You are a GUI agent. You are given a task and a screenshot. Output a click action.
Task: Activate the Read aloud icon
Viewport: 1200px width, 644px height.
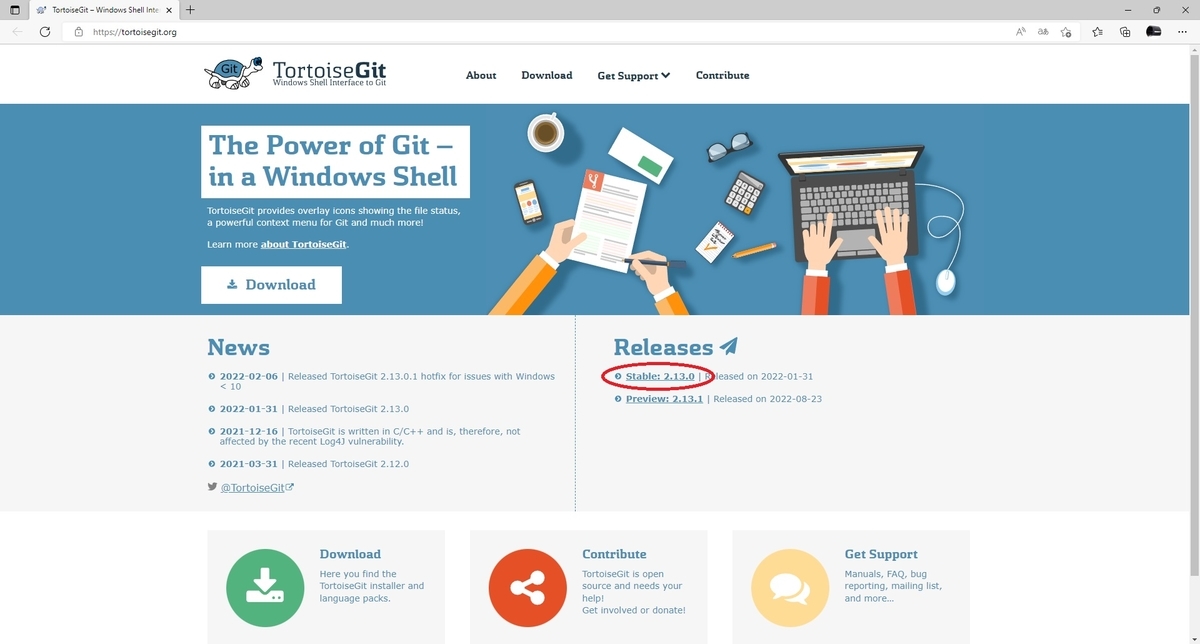coord(1021,32)
